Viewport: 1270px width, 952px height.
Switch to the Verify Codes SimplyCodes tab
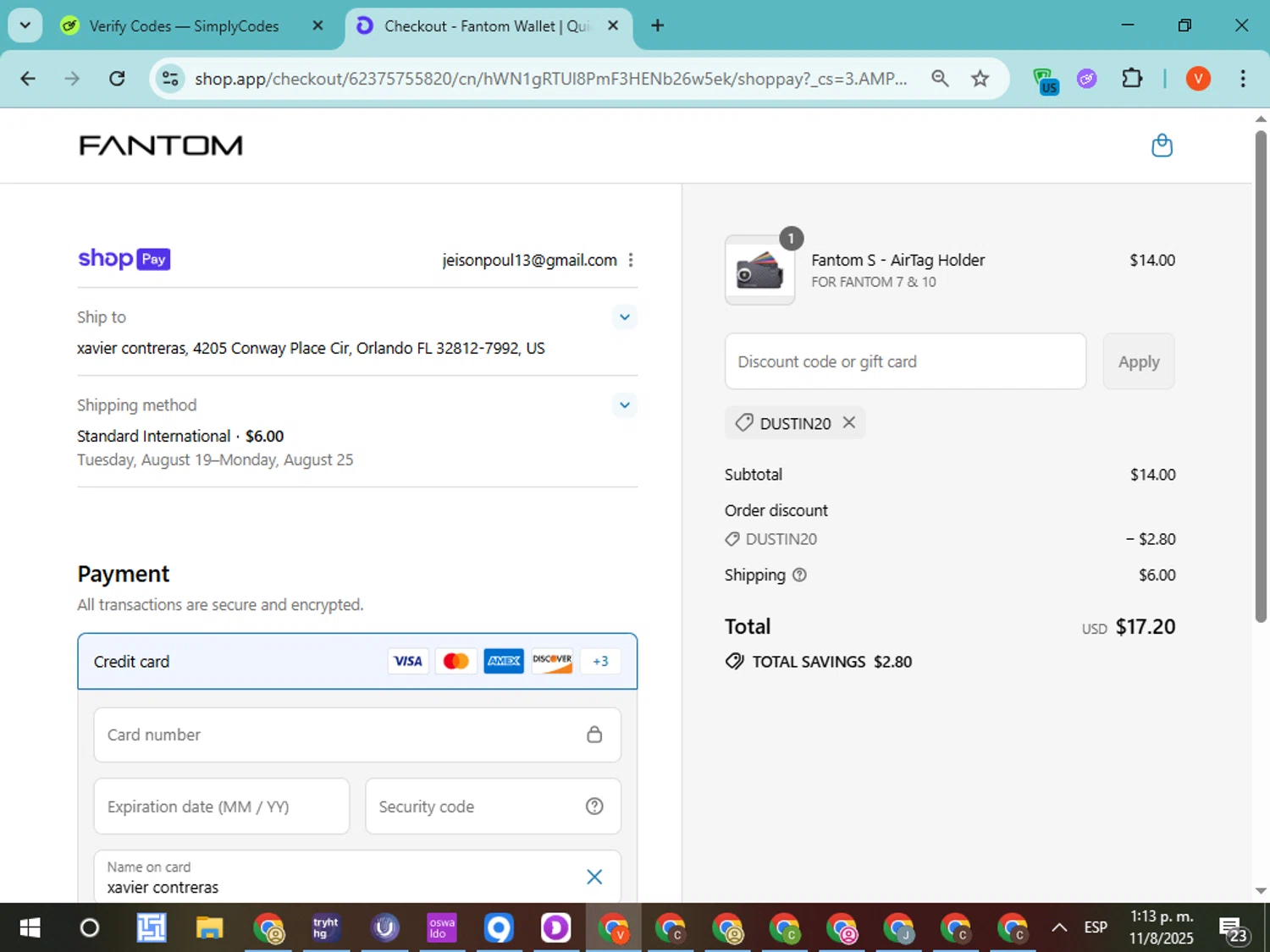[x=184, y=26]
